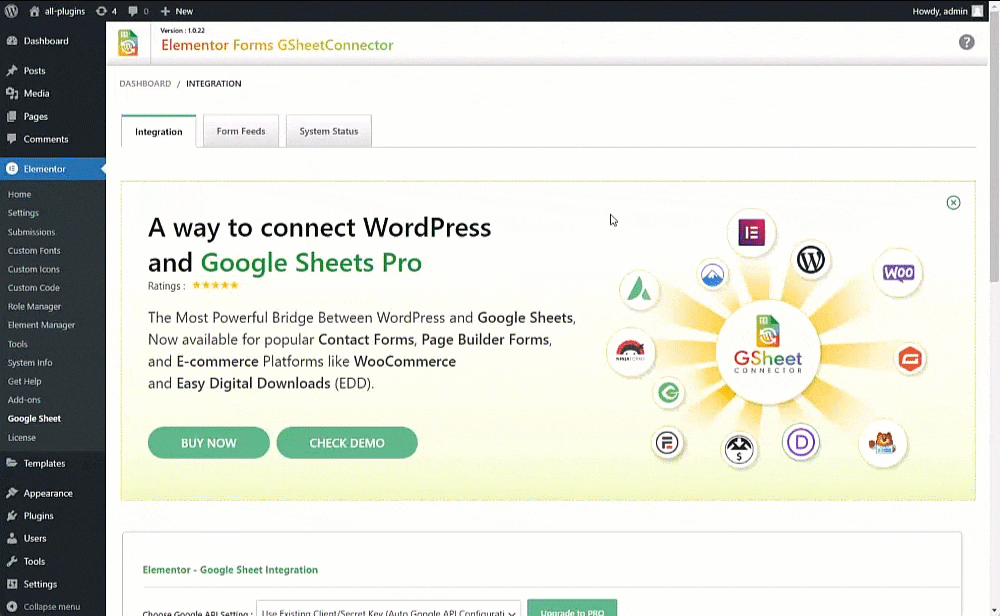Click the Divi logo circle icon
This screenshot has height=616, width=1000.
point(801,442)
